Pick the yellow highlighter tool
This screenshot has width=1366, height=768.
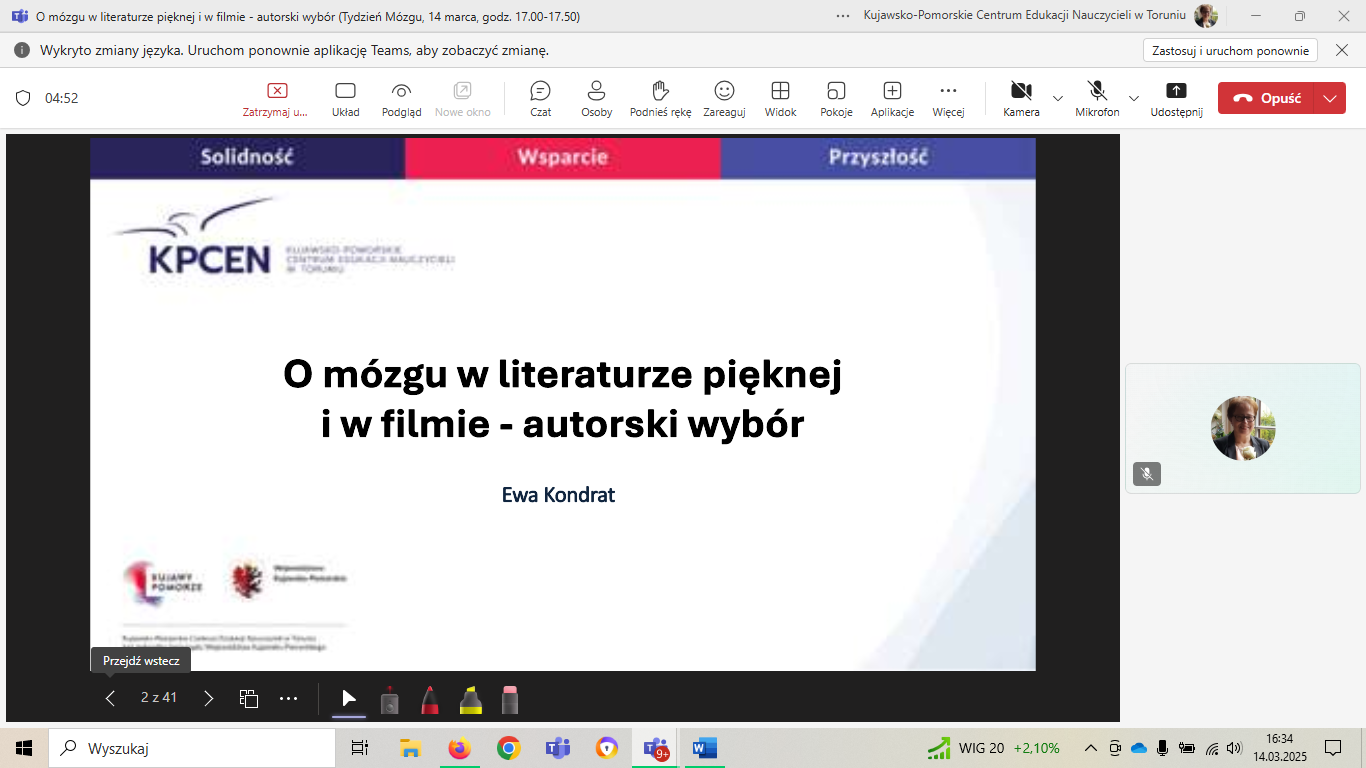pyautogui.click(x=470, y=700)
